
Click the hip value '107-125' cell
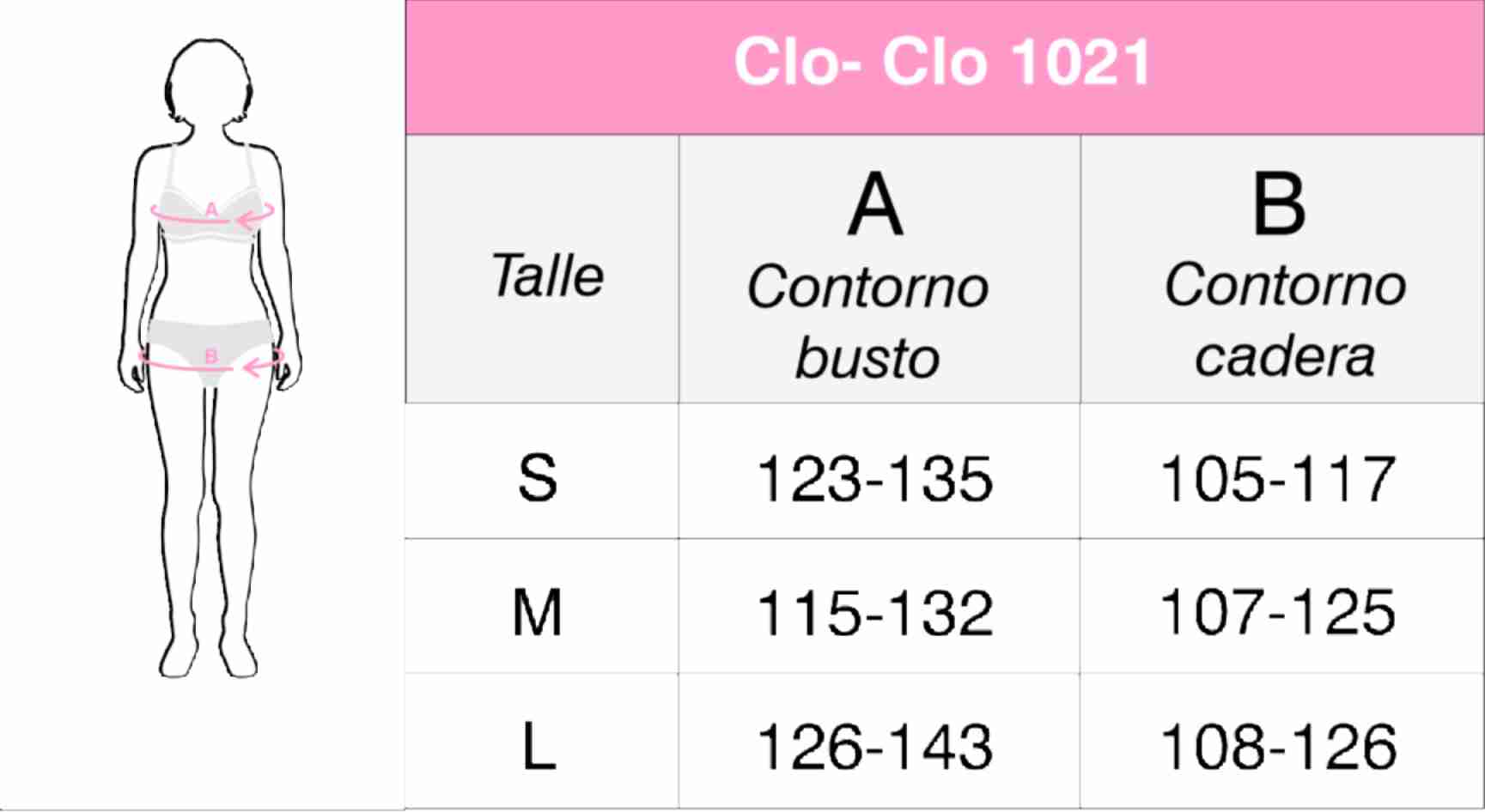pos(1278,612)
